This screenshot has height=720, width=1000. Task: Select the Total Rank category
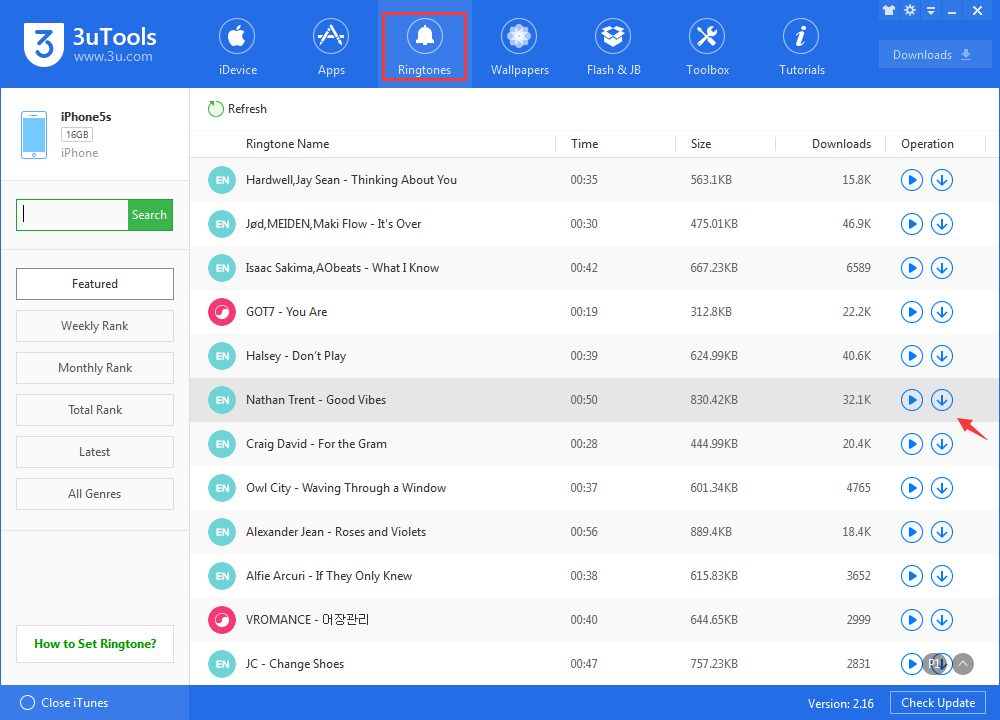pos(95,410)
